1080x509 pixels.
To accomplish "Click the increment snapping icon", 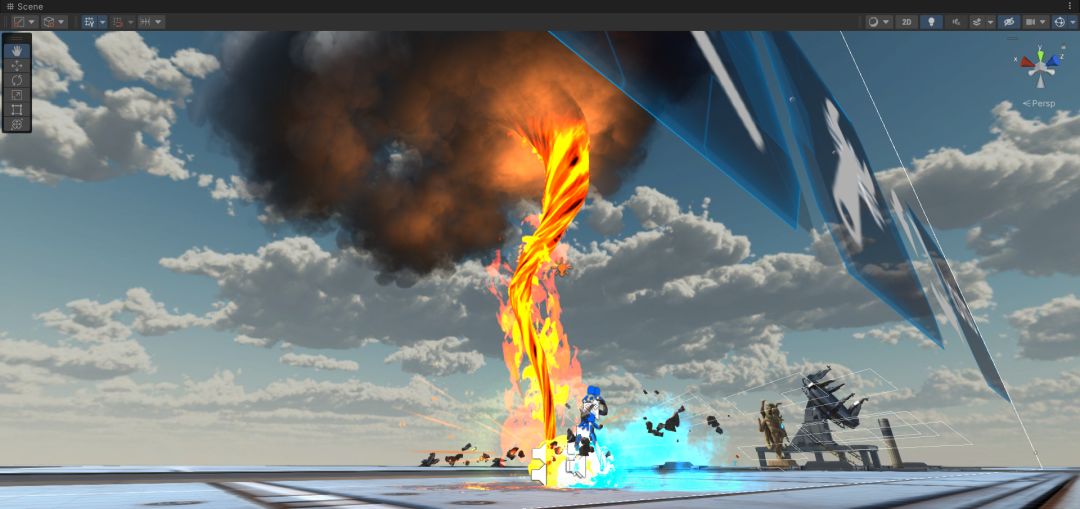I will click(x=145, y=22).
